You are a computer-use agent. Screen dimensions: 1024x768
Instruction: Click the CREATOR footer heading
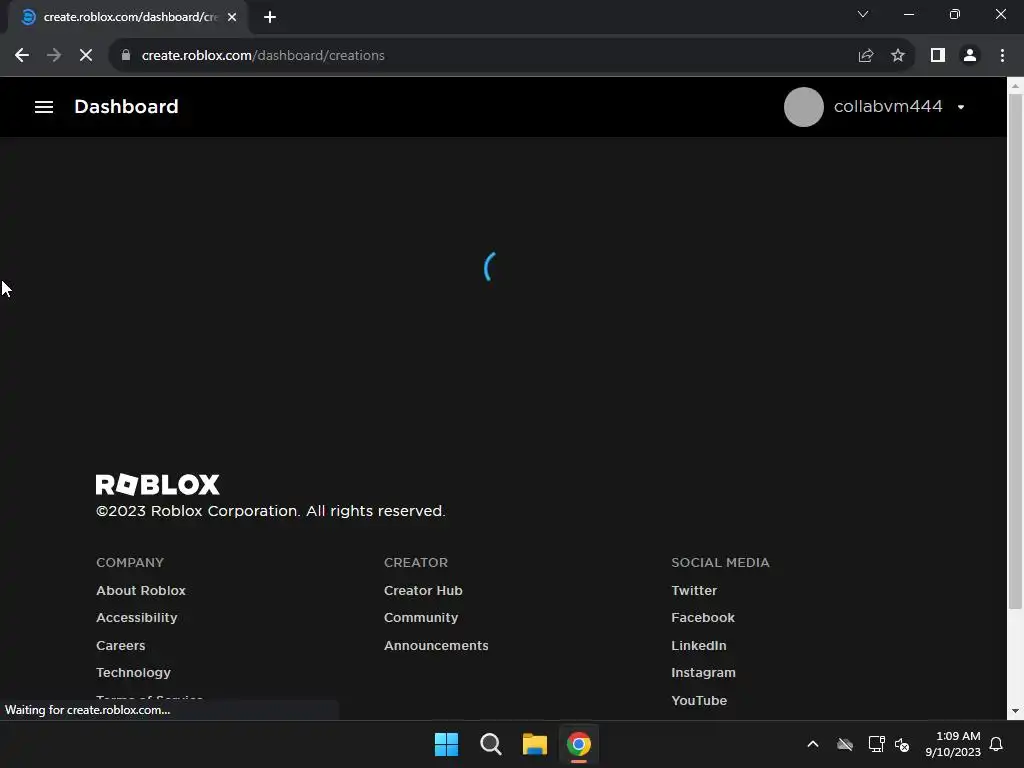[x=416, y=562]
